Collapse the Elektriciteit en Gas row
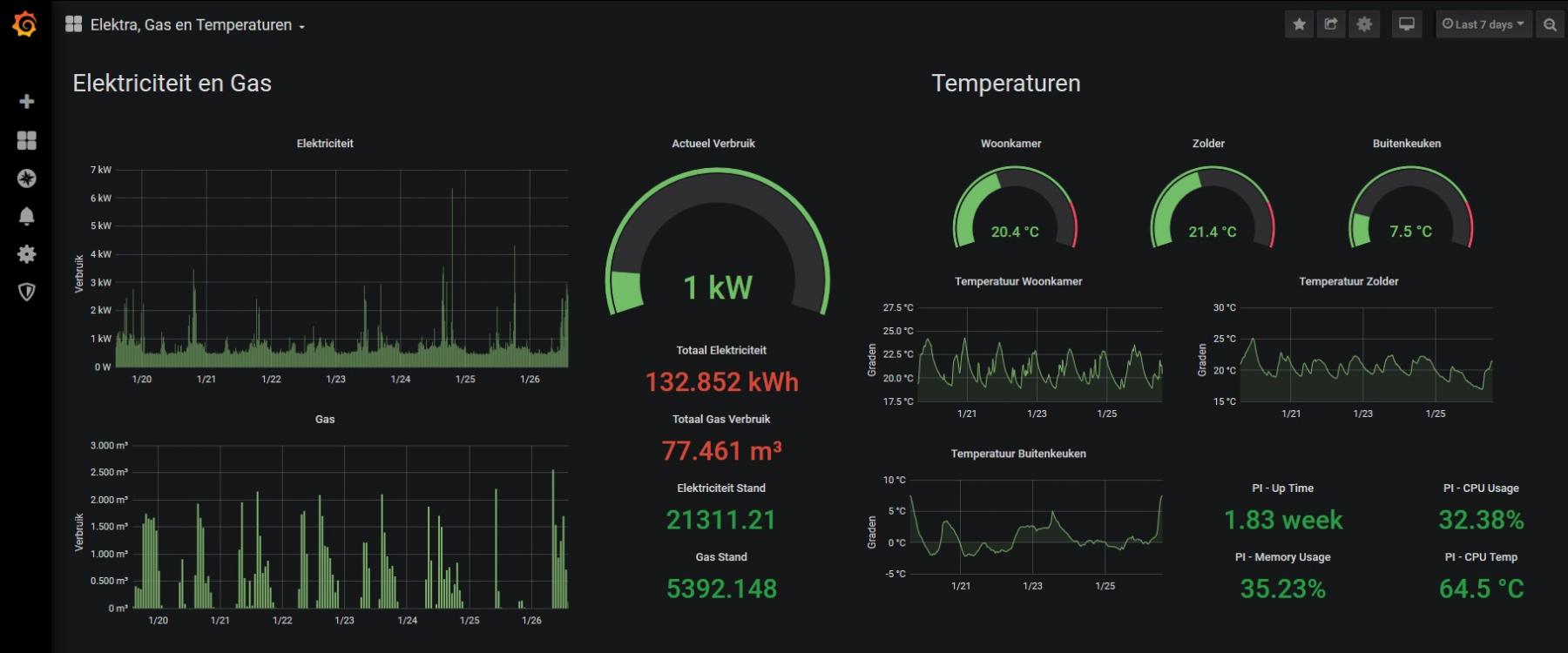1568x653 pixels. tap(172, 84)
